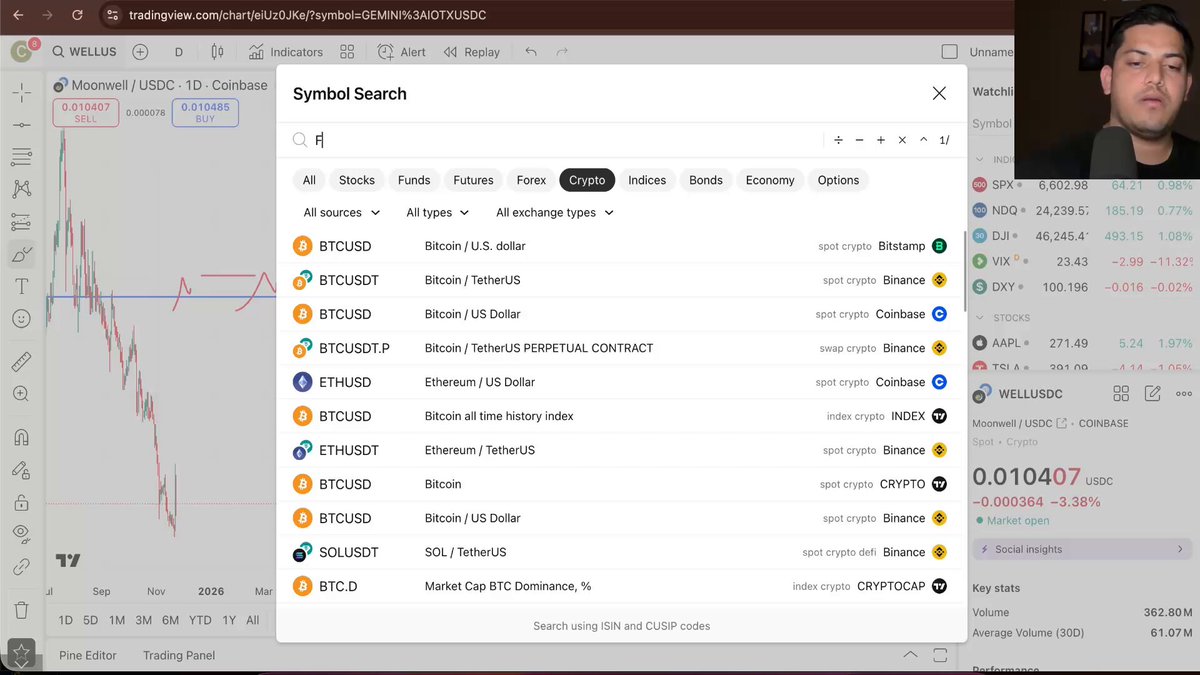1200x675 pixels.
Task: Click the trash remove objects icon
Action: pos(21,610)
